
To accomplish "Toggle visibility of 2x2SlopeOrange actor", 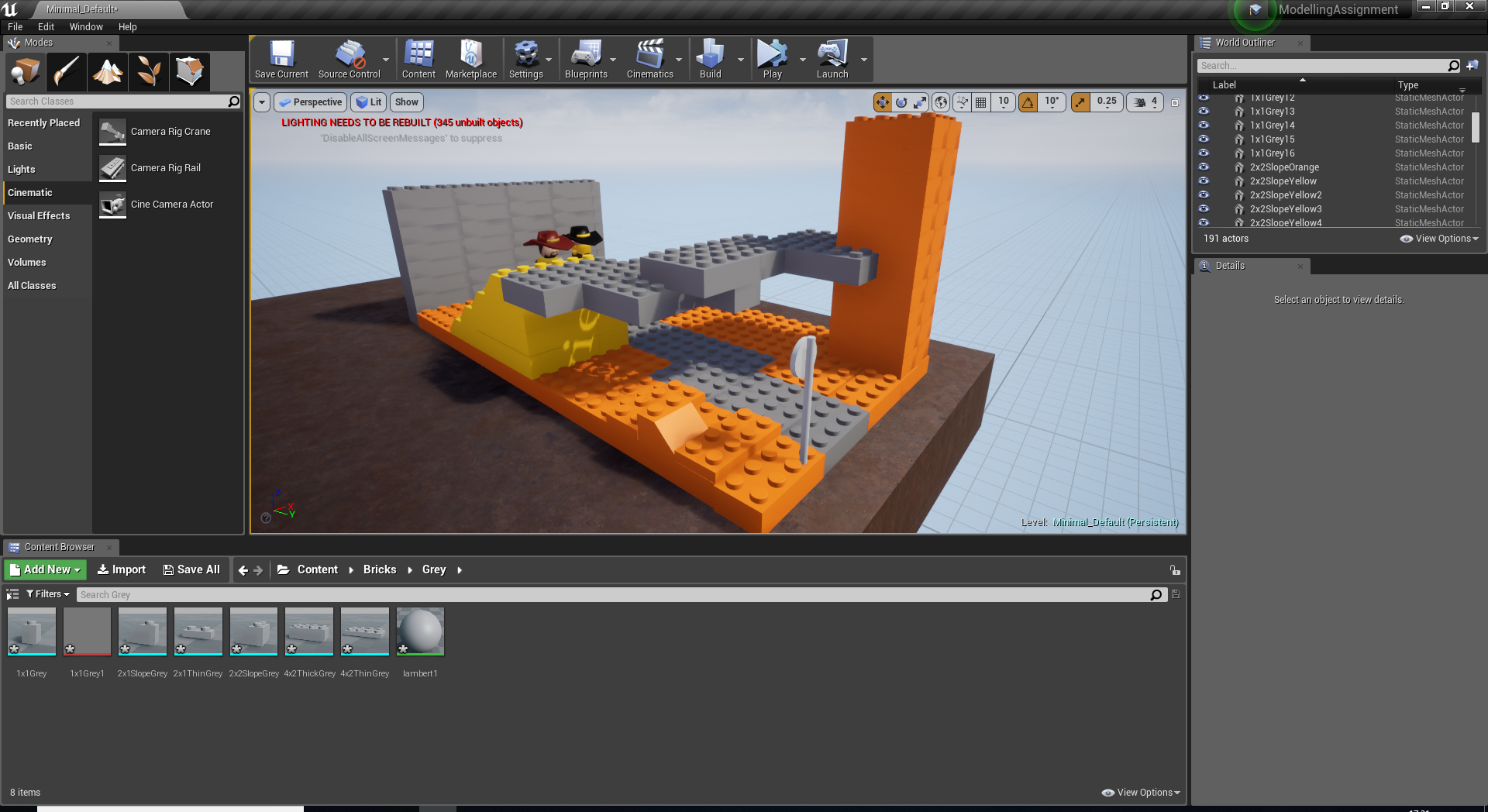I will pyautogui.click(x=1204, y=167).
